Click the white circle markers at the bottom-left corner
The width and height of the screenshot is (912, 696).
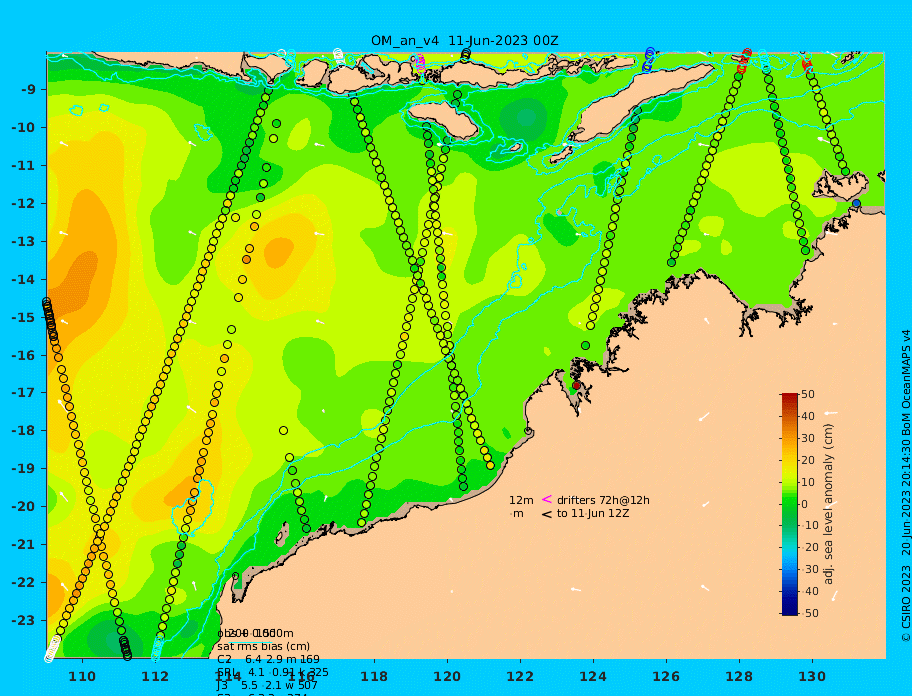tap(53, 649)
